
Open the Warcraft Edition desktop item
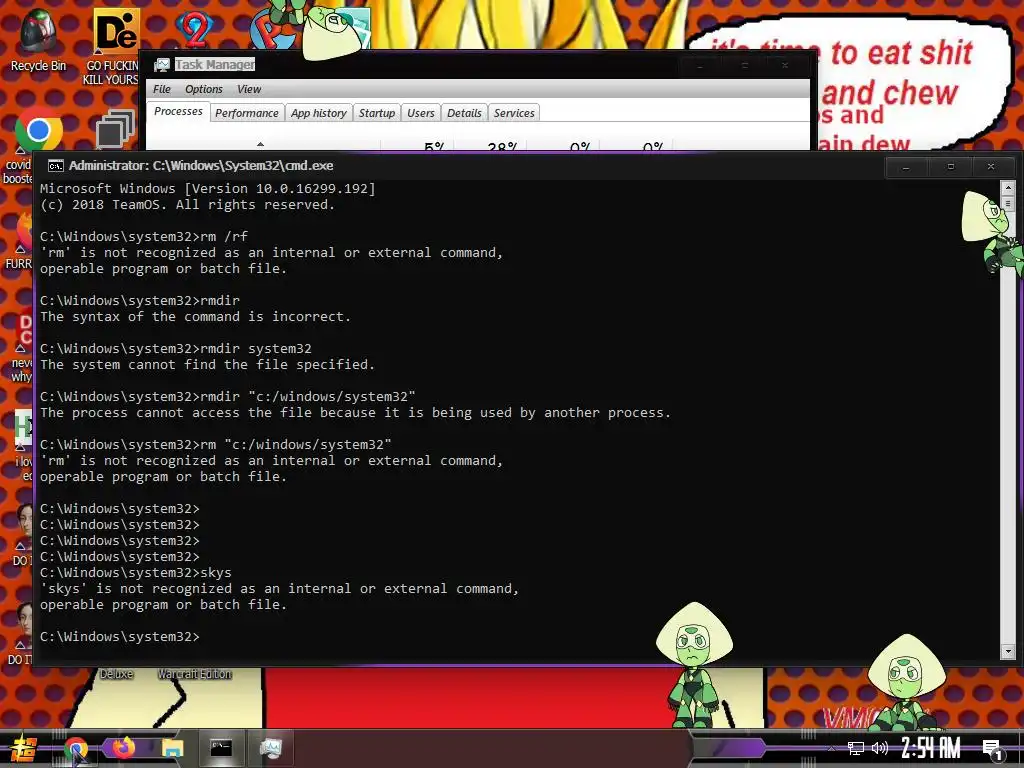[x=194, y=674]
